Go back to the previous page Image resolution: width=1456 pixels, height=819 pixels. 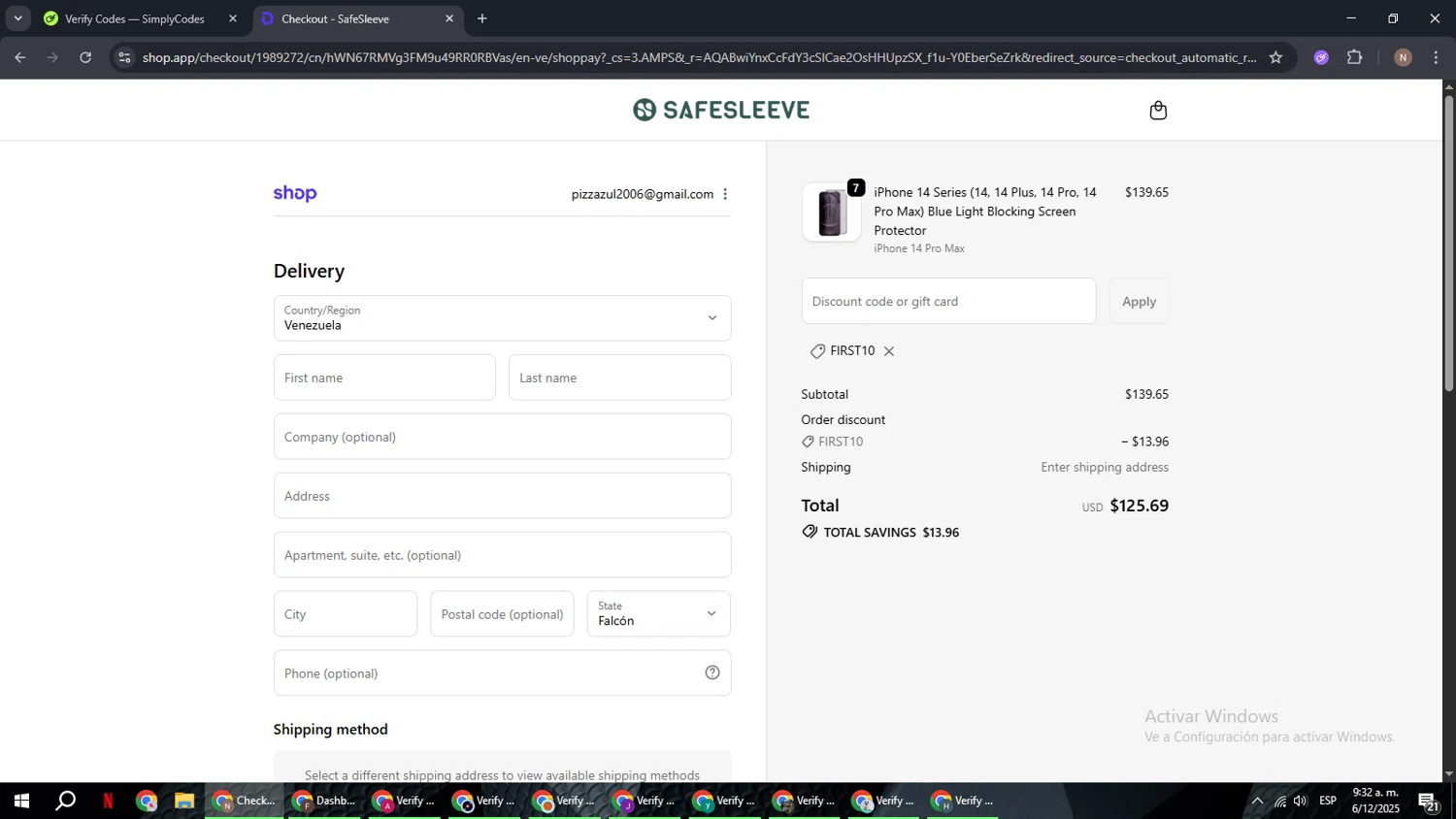20,57
